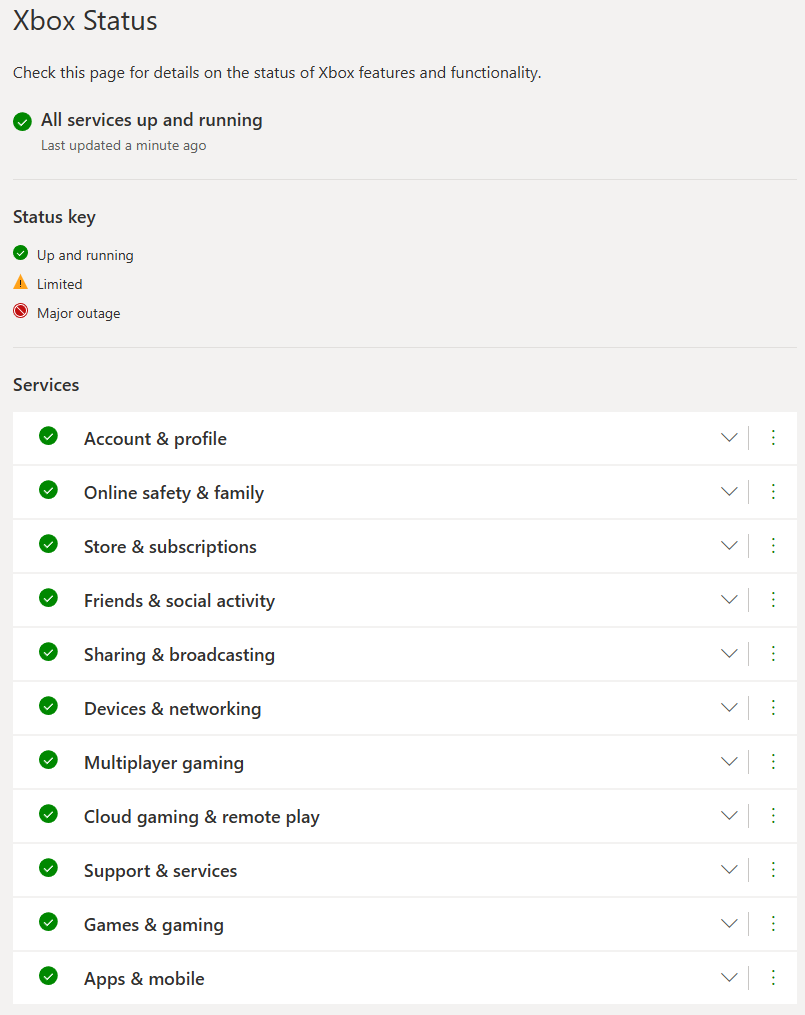
Task: Expand the Store & subscriptions chevron
Action: point(729,546)
